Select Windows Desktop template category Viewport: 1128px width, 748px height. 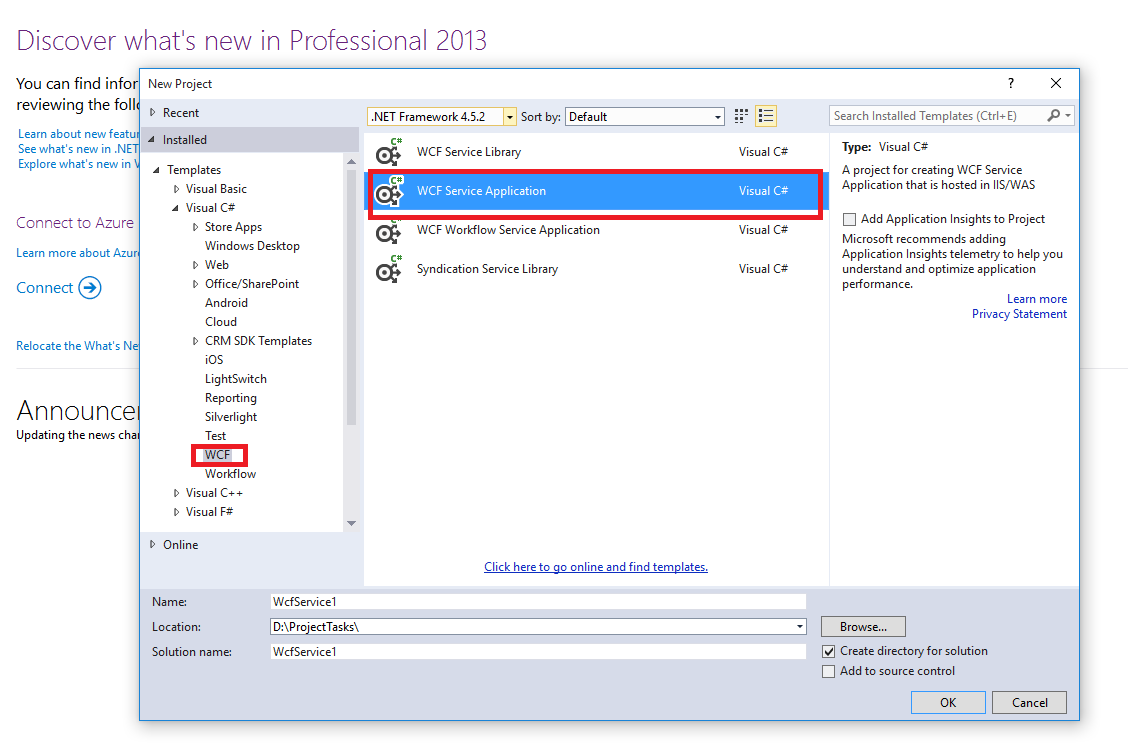point(252,246)
